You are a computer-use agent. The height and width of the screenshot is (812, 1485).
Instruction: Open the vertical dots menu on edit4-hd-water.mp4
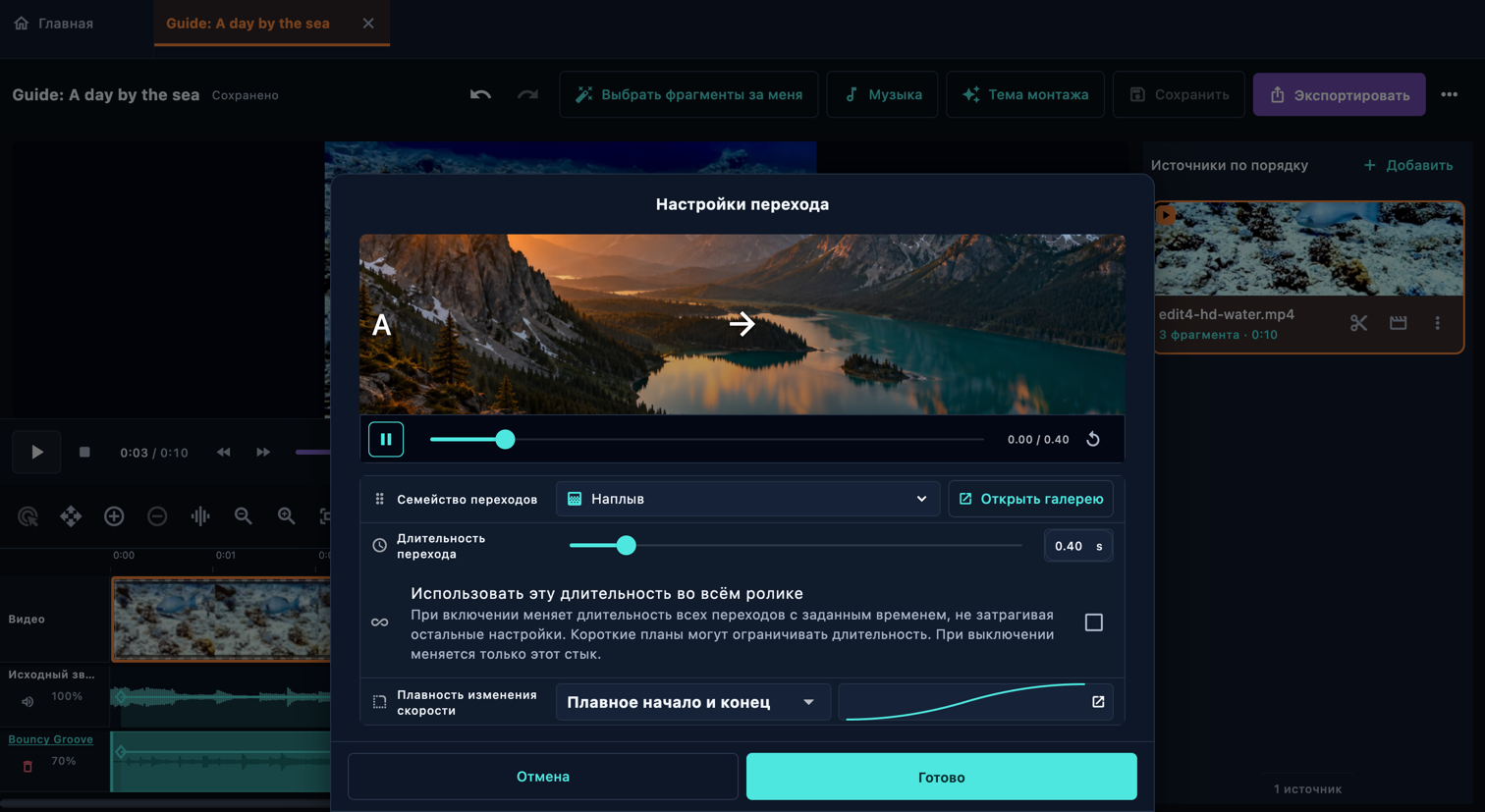point(1438,323)
